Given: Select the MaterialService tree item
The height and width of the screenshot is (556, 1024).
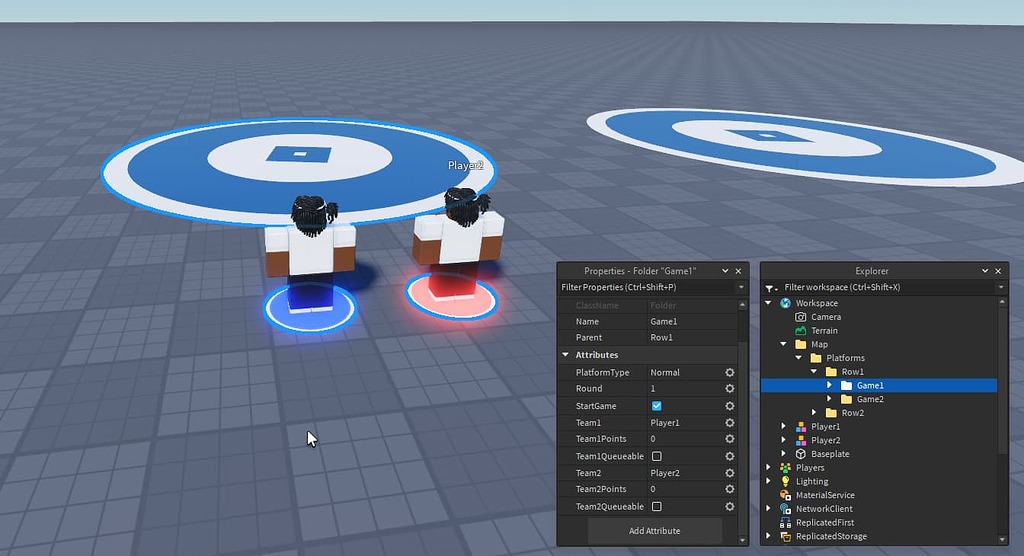Looking at the screenshot, I should [x=824, y=495].
